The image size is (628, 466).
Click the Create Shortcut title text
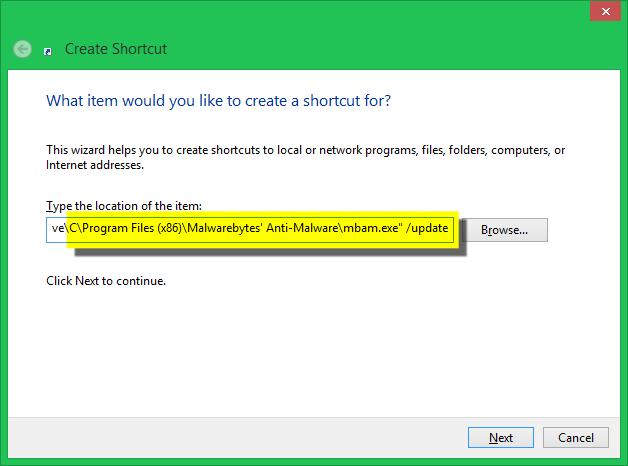(116, 49)
